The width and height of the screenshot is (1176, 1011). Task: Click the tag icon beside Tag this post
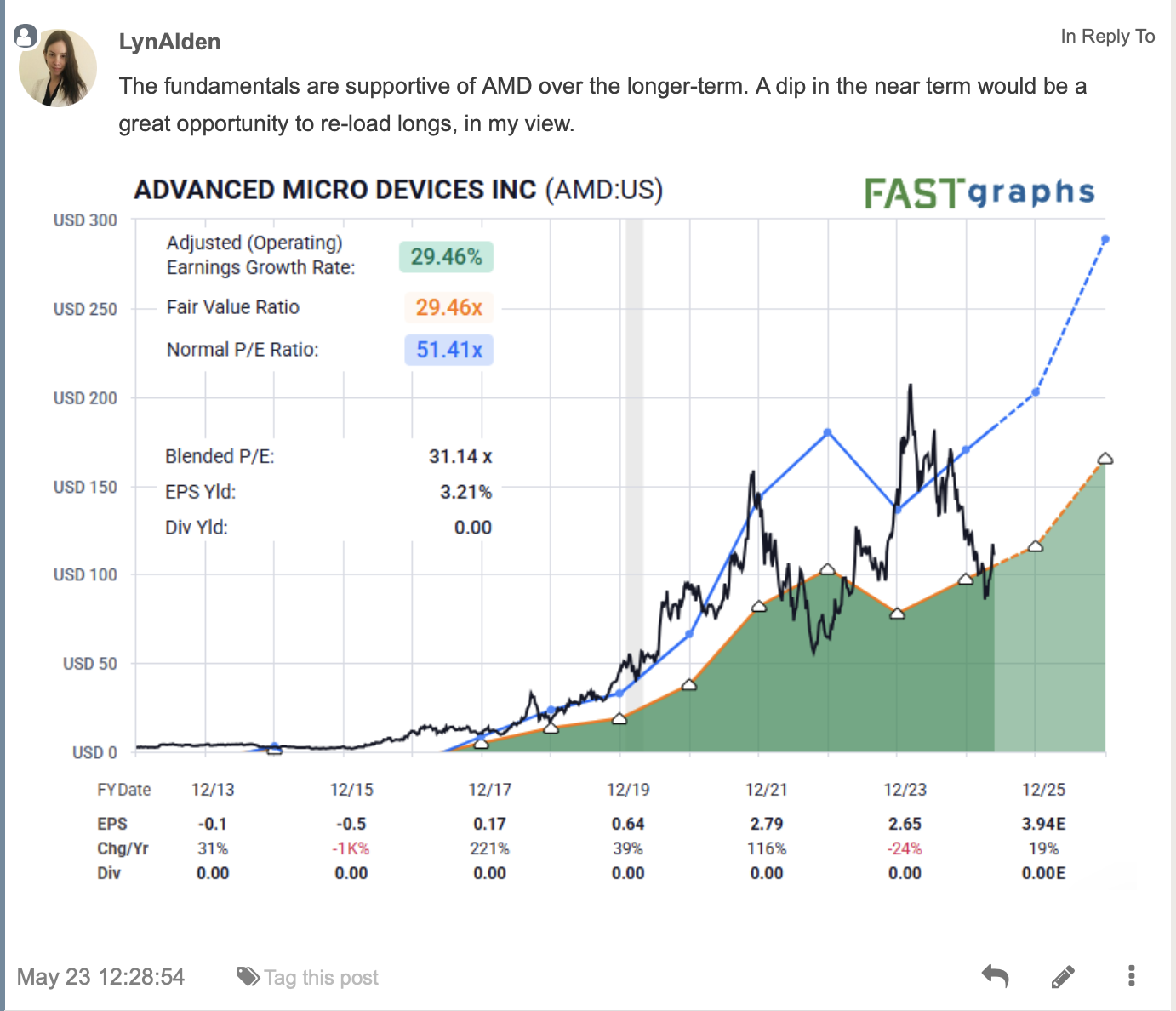tap(248, 977)
